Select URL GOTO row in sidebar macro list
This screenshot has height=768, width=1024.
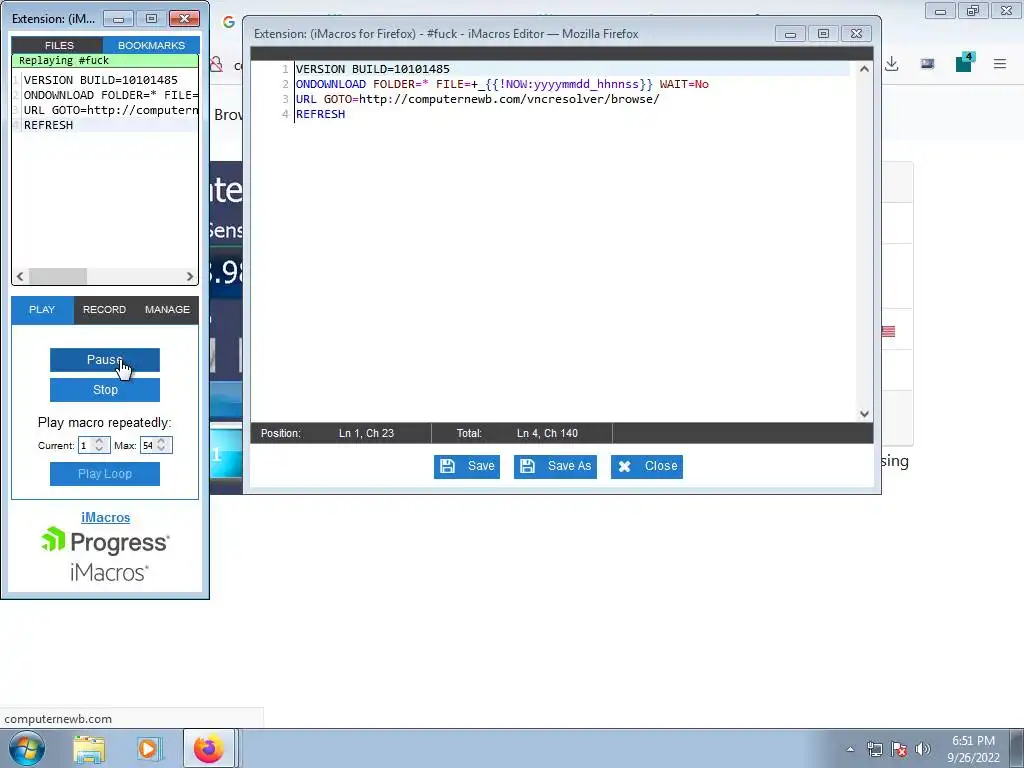coord(104,110)
